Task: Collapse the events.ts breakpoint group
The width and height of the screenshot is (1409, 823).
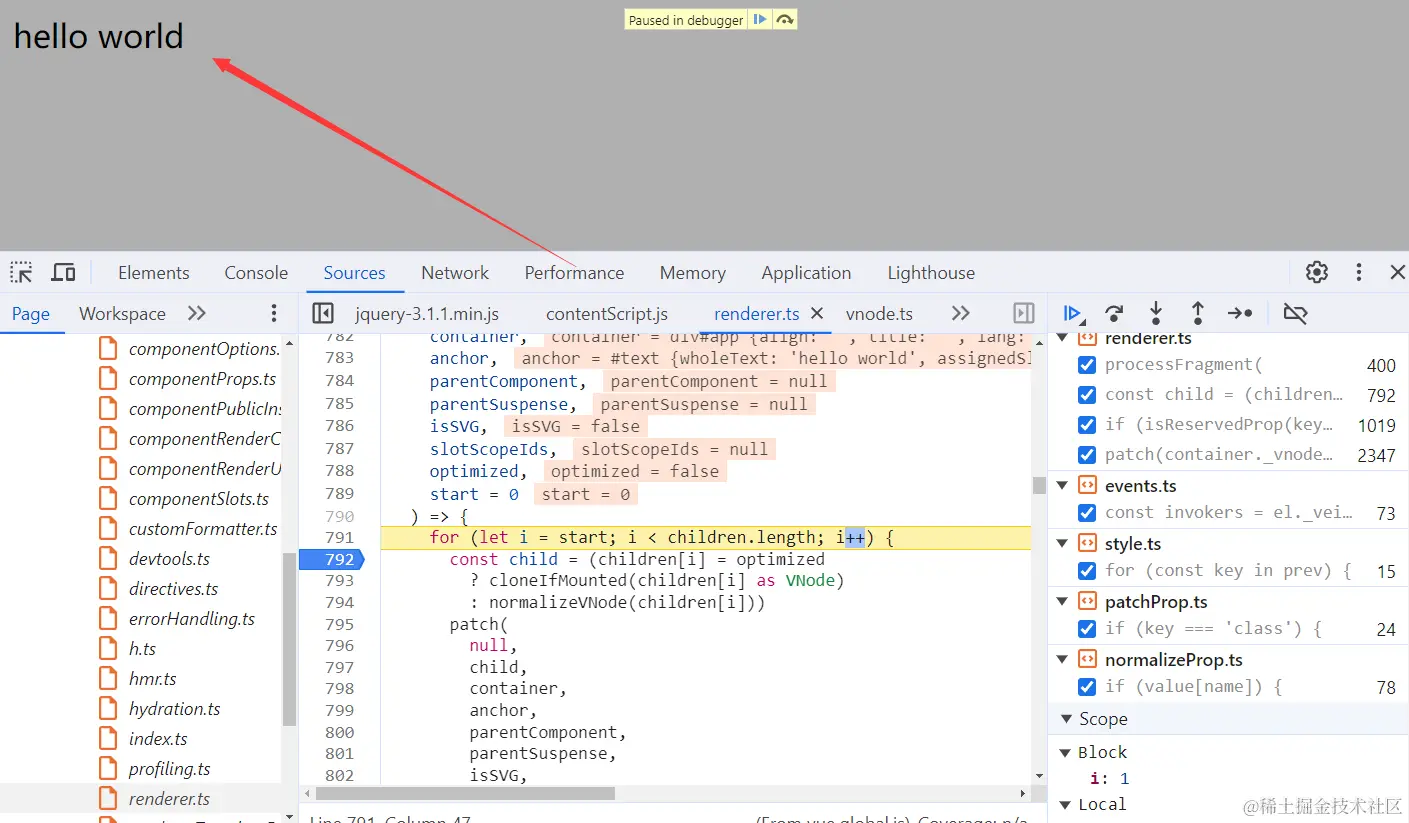Action: coord(1062,485)
